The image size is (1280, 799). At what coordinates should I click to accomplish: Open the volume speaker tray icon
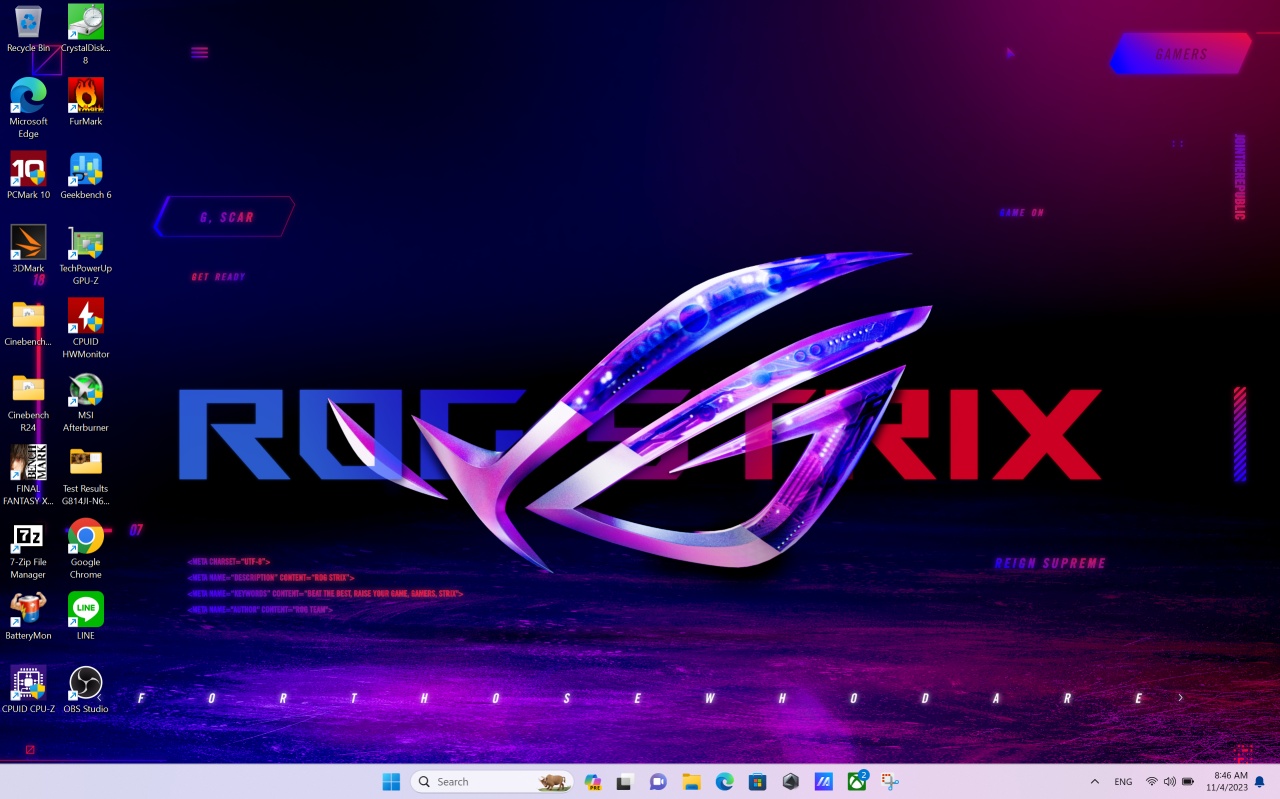1170,782
